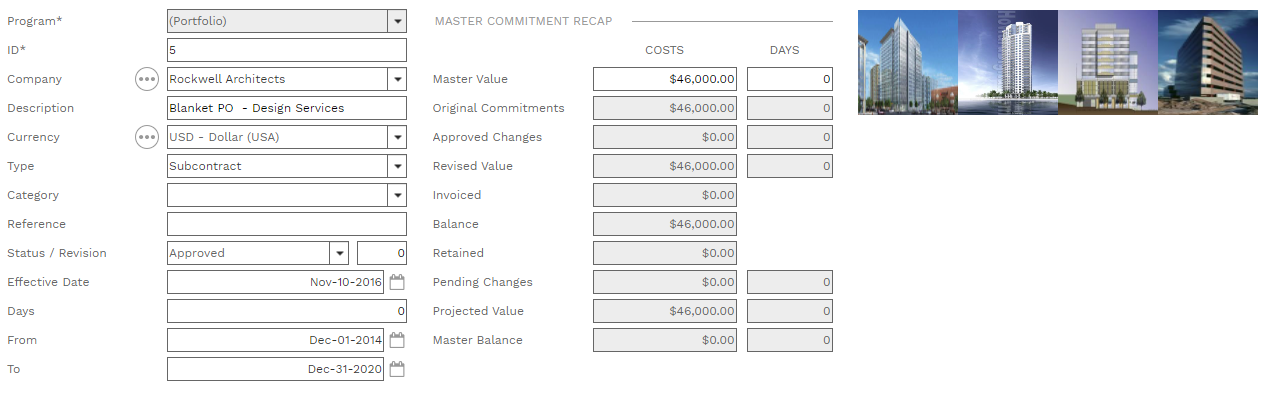This screenshot has height=400, width=1268.
Task: Open the Status dropdown showing Approved
Action: click(x=339, y=253)
